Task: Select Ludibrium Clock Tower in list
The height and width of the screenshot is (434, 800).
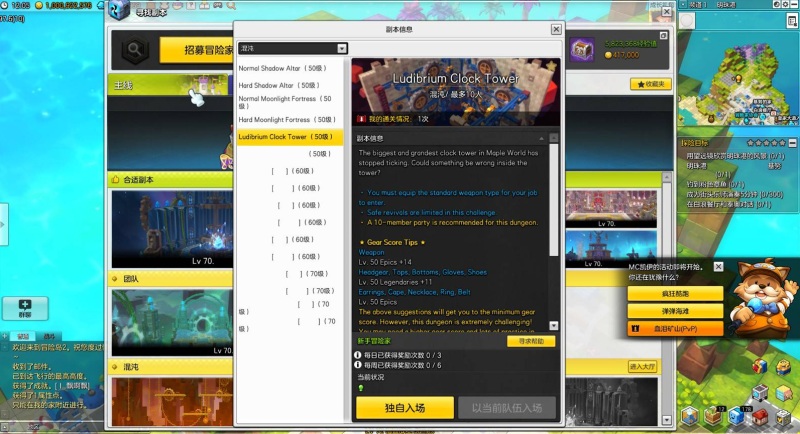Action: (290, 137)
